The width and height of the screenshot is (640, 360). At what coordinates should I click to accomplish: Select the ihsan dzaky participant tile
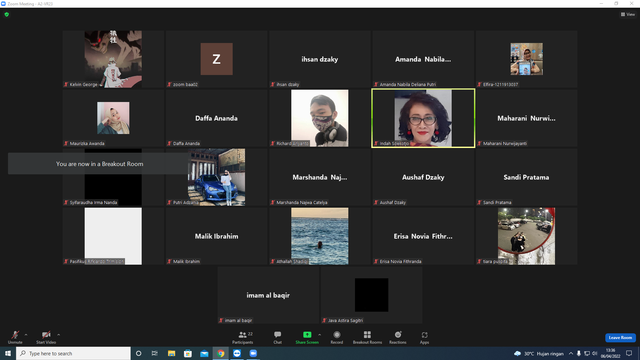320,59
